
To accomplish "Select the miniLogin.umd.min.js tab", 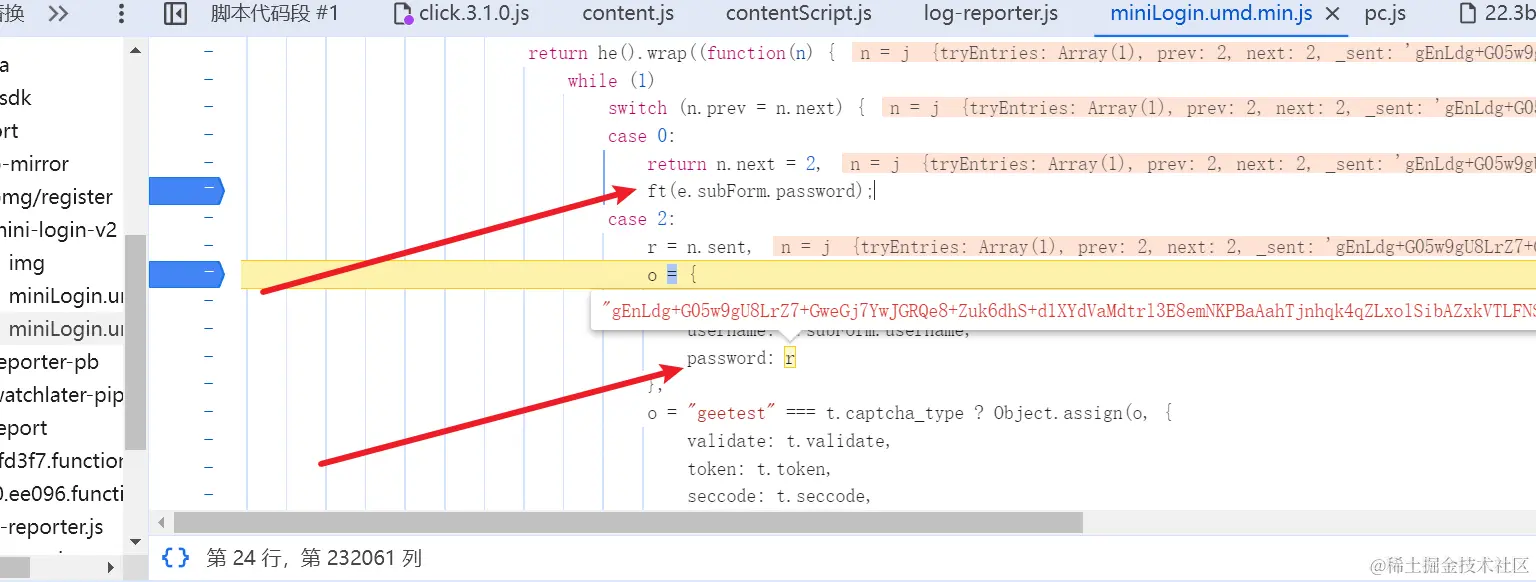I will coord(1211,14).
